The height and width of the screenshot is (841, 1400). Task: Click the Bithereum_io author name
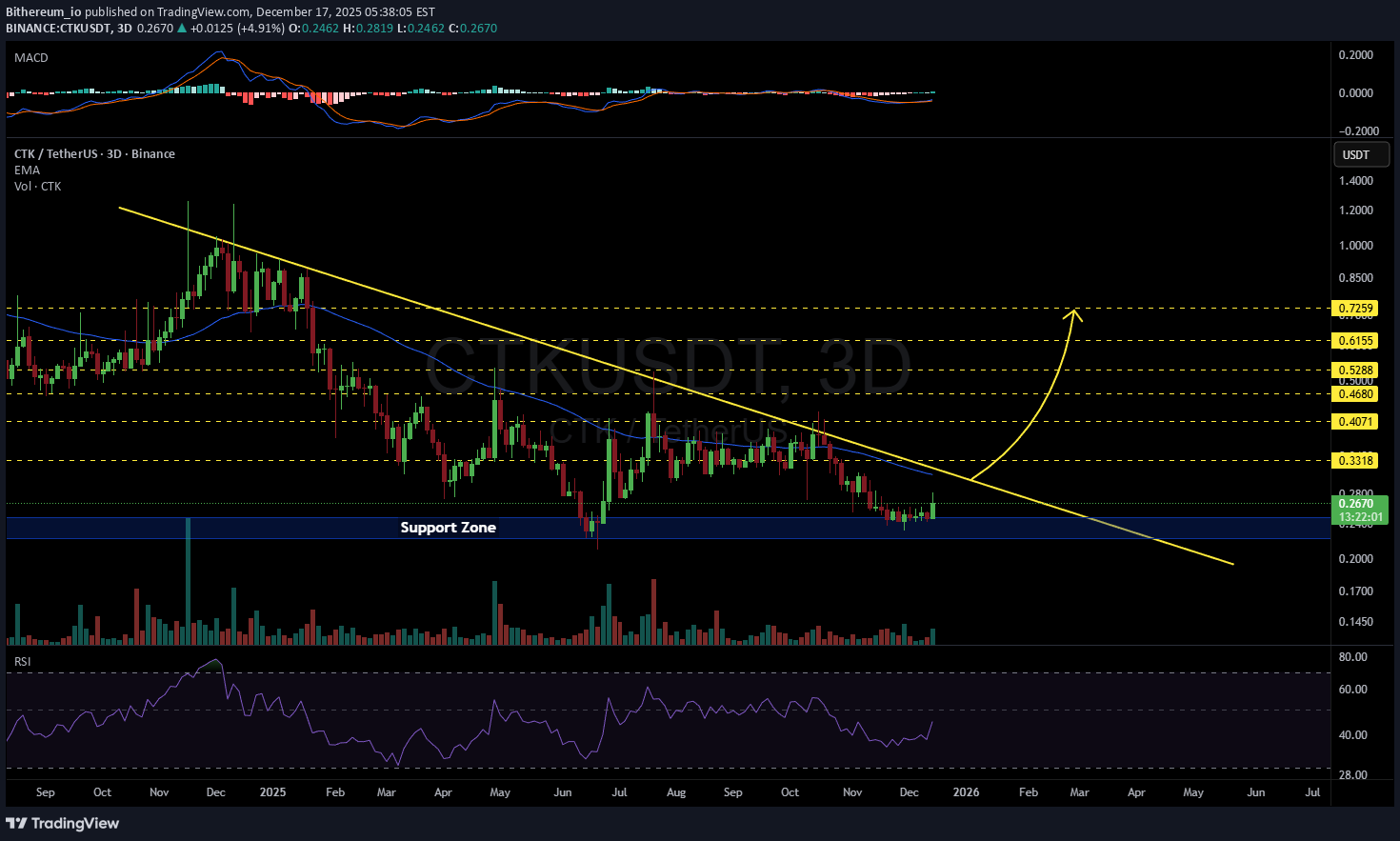[43, 12]
